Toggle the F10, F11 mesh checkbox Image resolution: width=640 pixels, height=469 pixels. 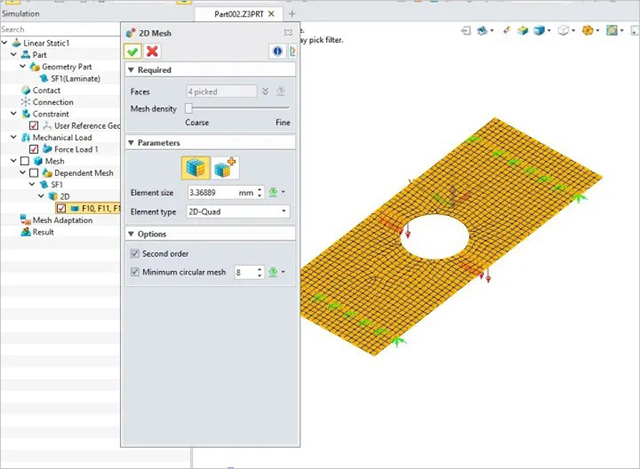click(x=61, y=208)
